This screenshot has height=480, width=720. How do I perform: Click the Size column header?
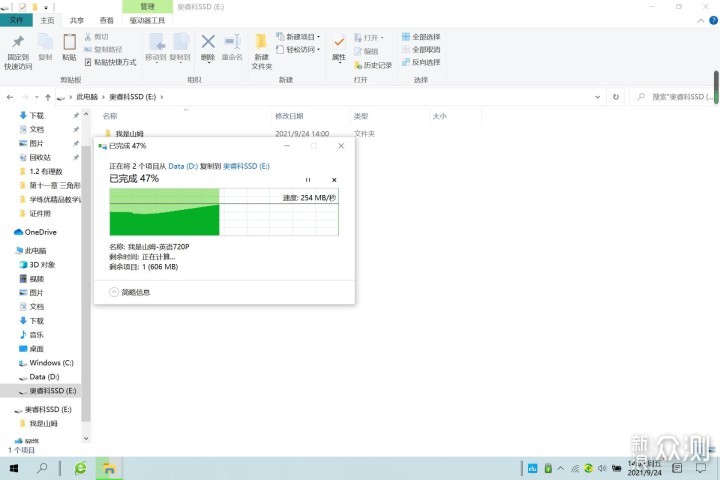pos(439,116)
